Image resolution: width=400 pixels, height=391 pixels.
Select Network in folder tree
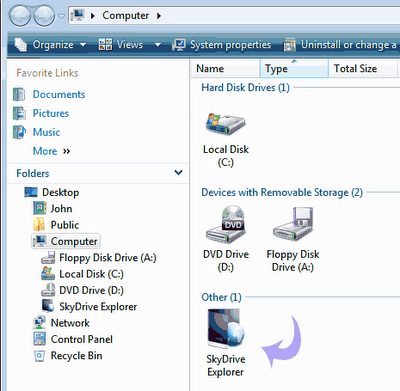click(70, 323)
